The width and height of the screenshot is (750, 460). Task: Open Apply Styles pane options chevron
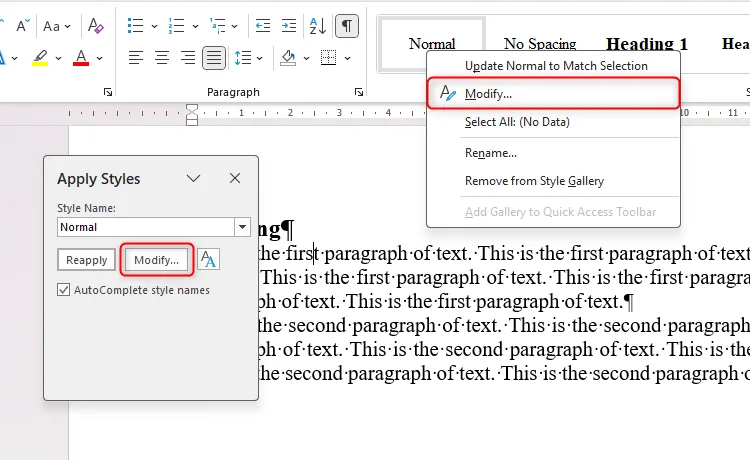coord(193,178)
